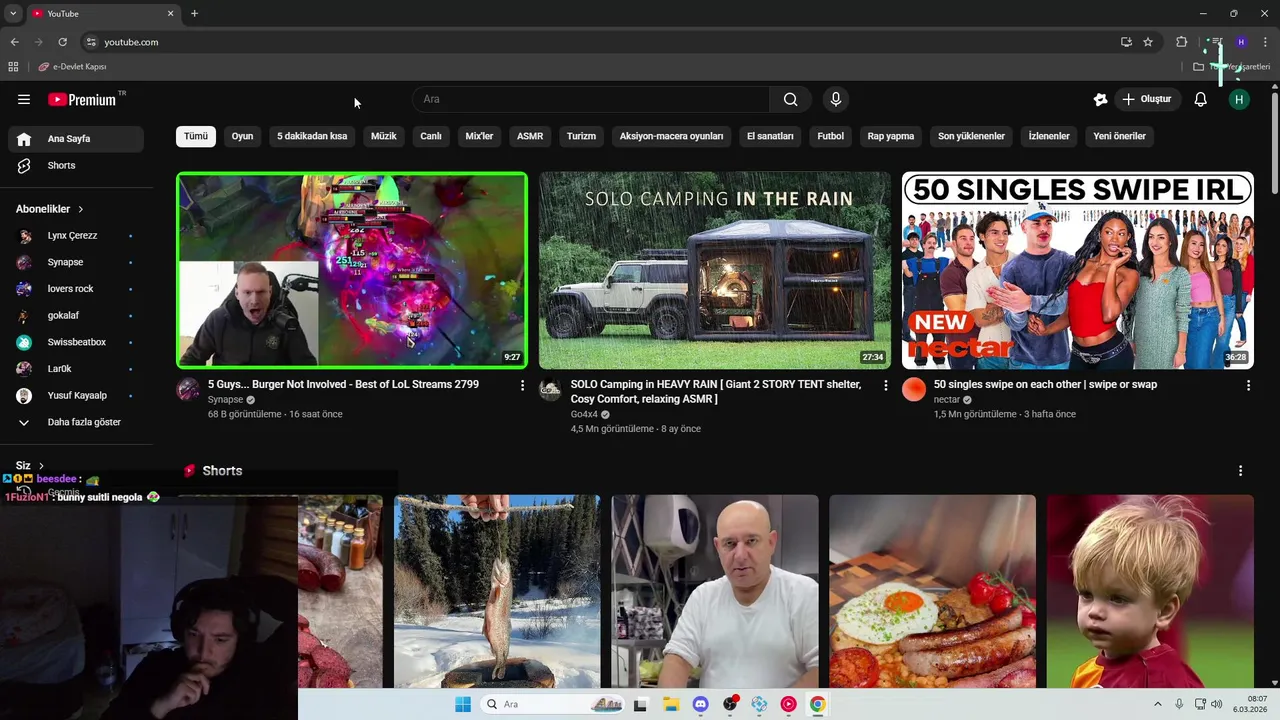Open Shorts from the sidebar

(76, 165)
